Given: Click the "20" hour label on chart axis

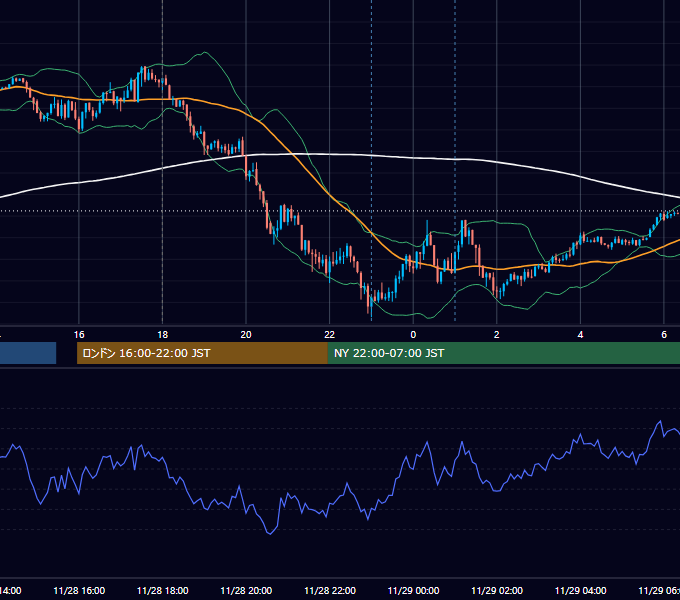Looking at the screenshot, I should [246, 335].
